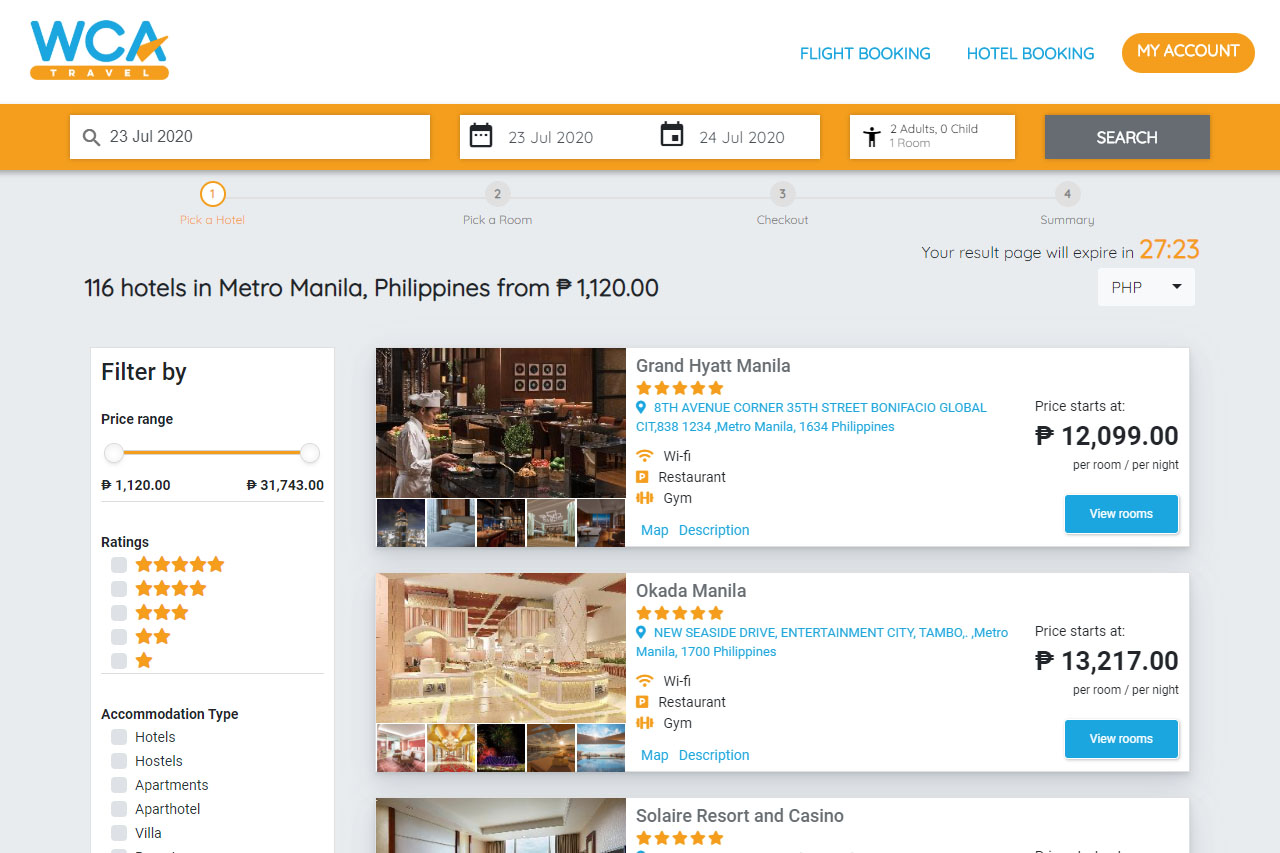This screenshot has height=853, width=1280.
Task: Click Grand Hyatt Manila star rating
Action: click(x=680, y=388)
